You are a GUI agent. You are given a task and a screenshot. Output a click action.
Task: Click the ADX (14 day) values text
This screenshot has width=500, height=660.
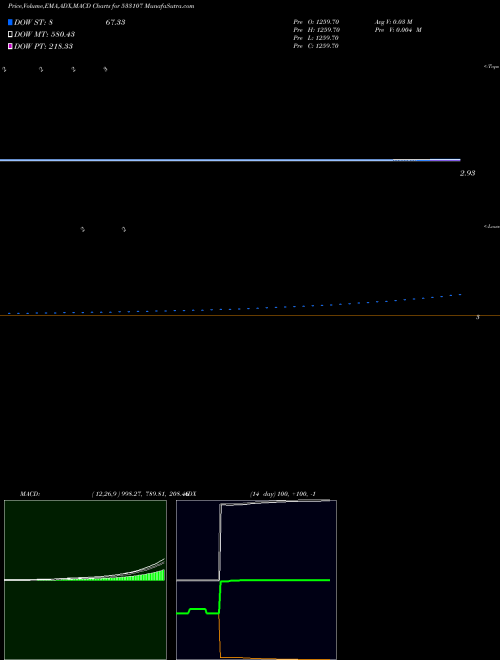[283, 494]
